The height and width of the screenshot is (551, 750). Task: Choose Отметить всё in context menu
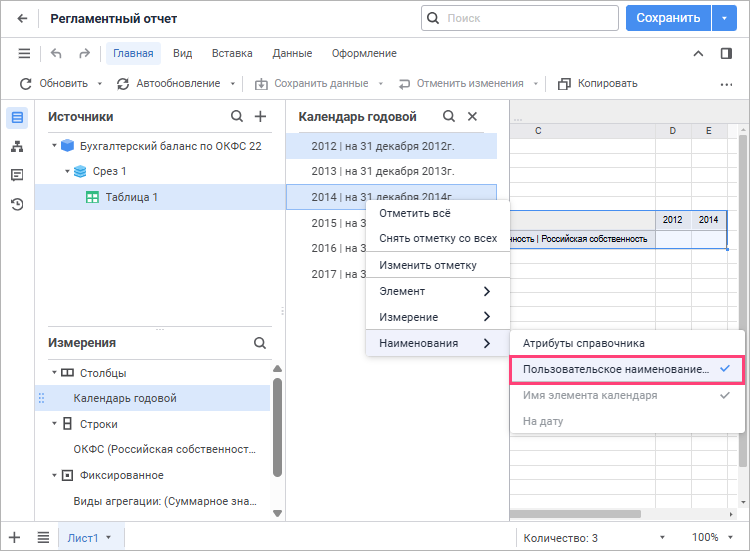click(438, 213)
